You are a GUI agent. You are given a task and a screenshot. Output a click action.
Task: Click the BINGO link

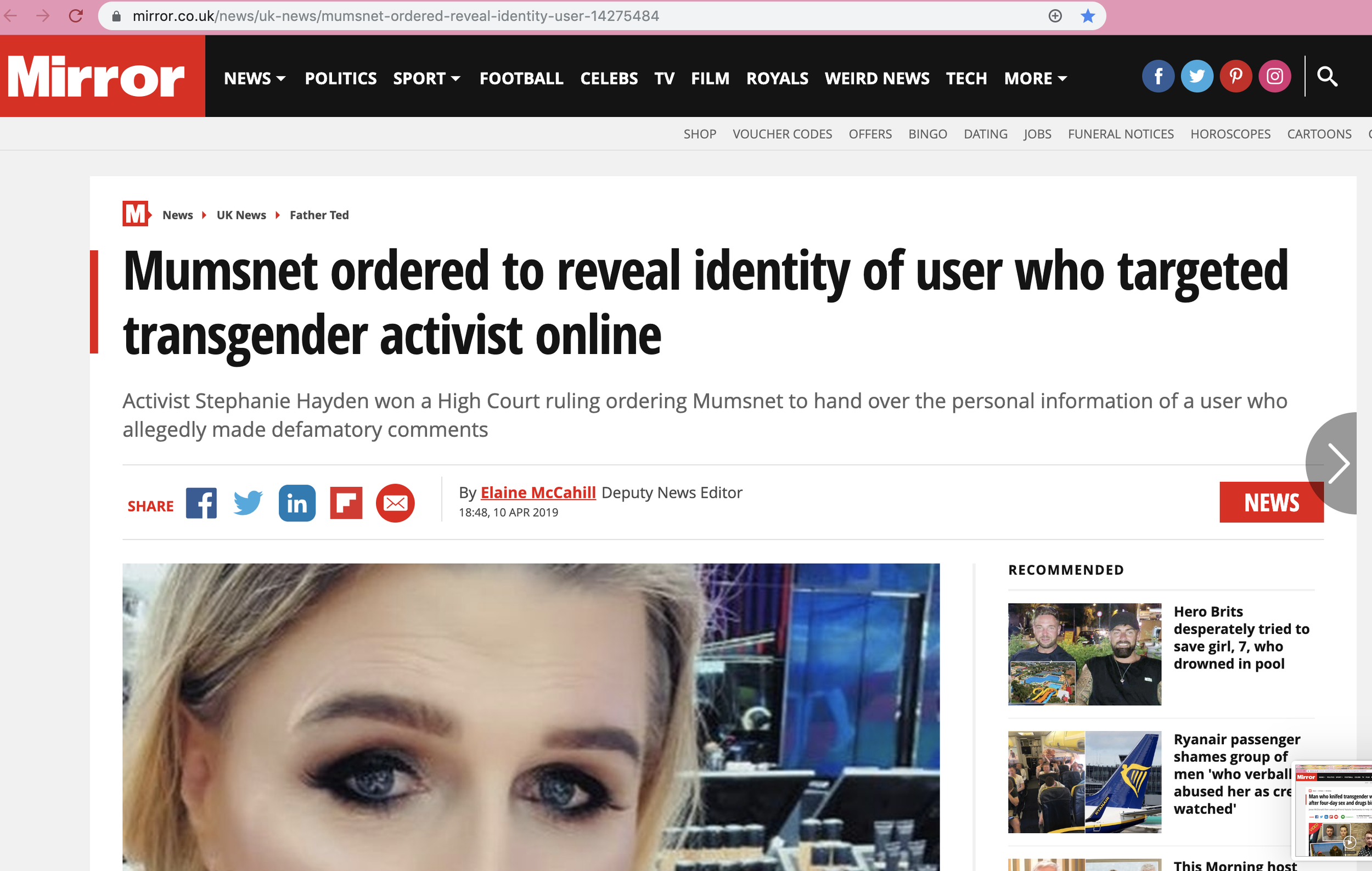pyautogui.click(x=927, y=134)
